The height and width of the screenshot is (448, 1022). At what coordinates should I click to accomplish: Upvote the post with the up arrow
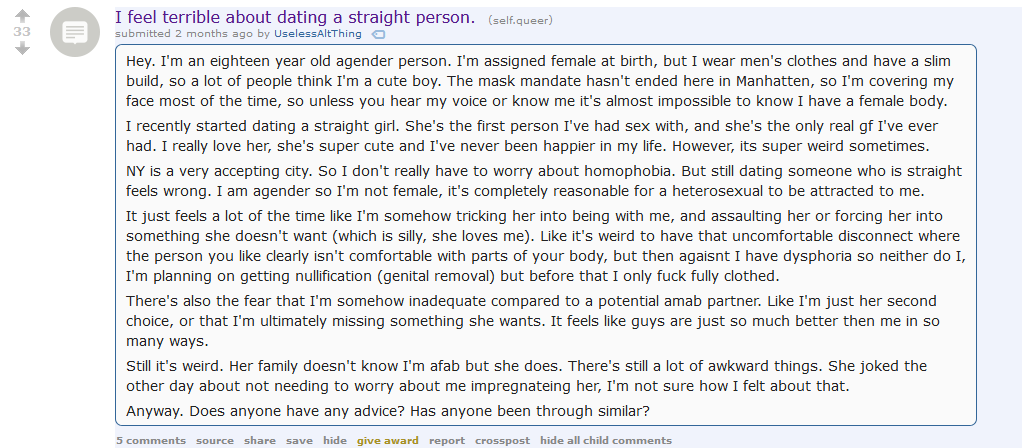(22, 16)
